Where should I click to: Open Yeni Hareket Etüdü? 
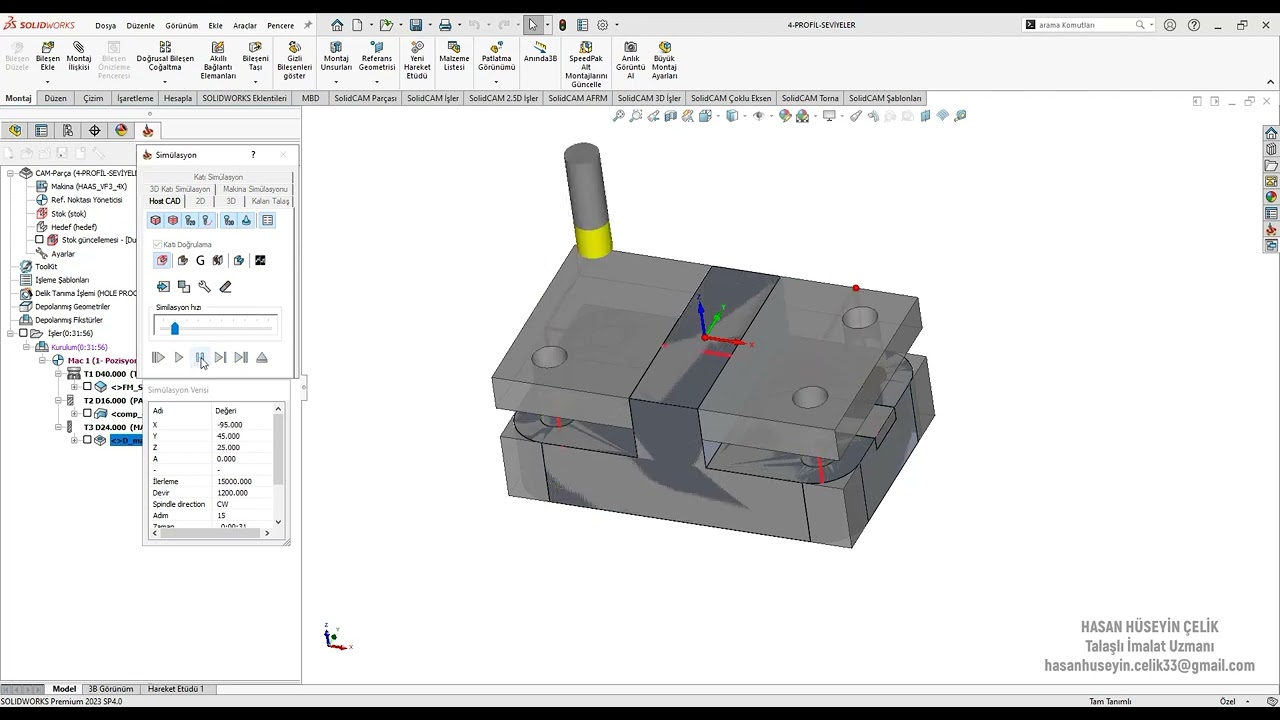[x=417, y=60]
